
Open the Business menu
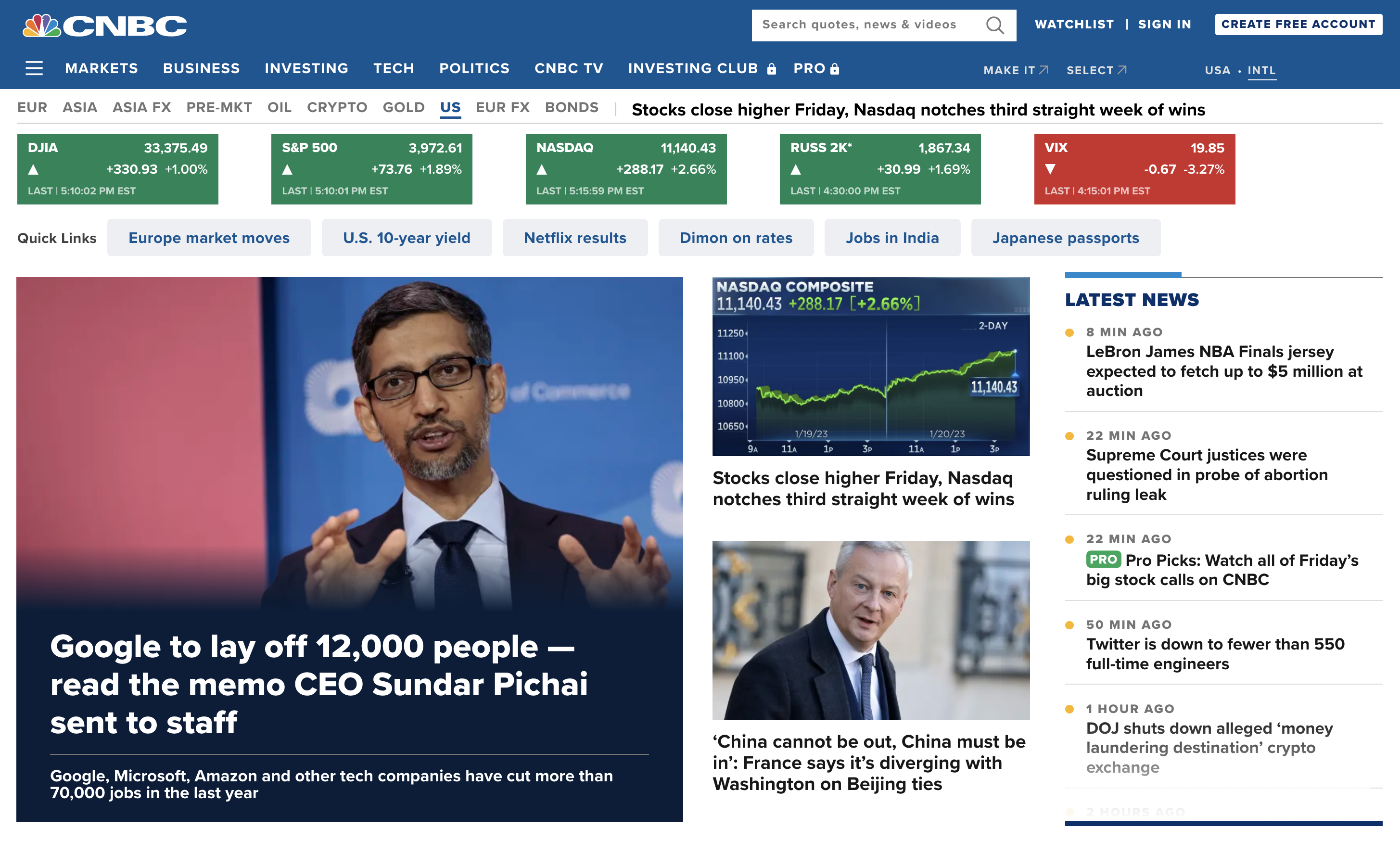coord(201,69)
